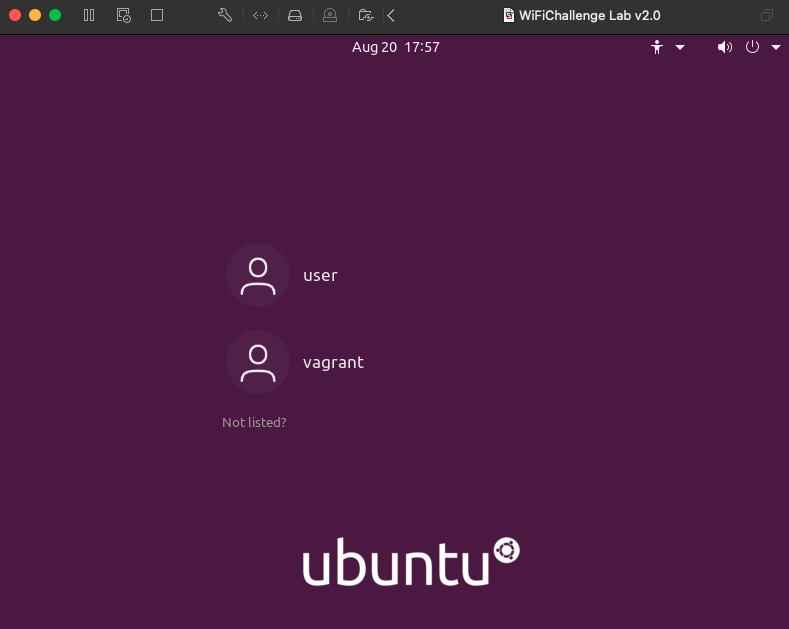The image size is (789, 629).
Task: Open the accessibility menu icon
Action: click(x=657, y=47)
